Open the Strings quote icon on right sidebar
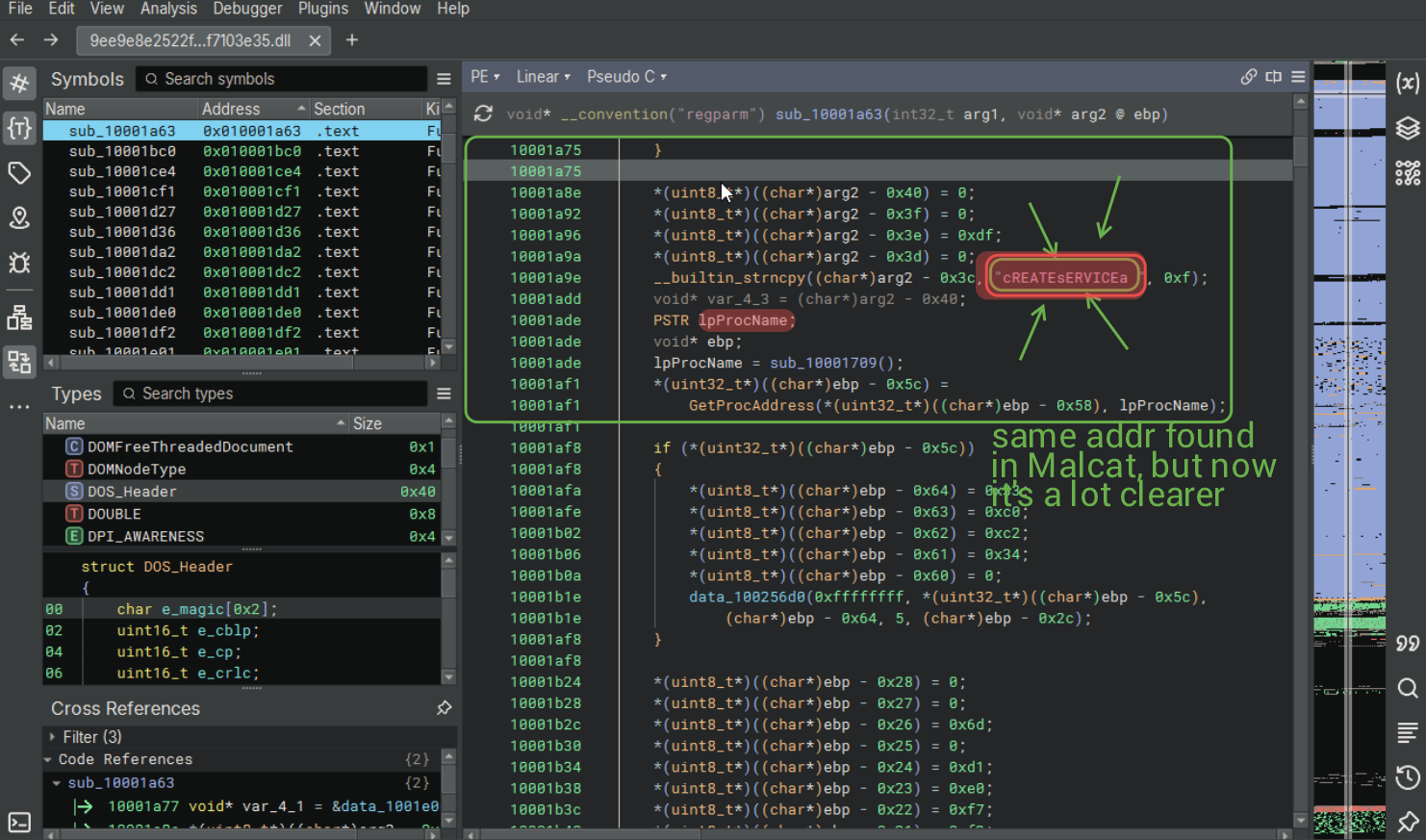The height and width of the screenshot is (840, 1426). [x=1407, y=644]
